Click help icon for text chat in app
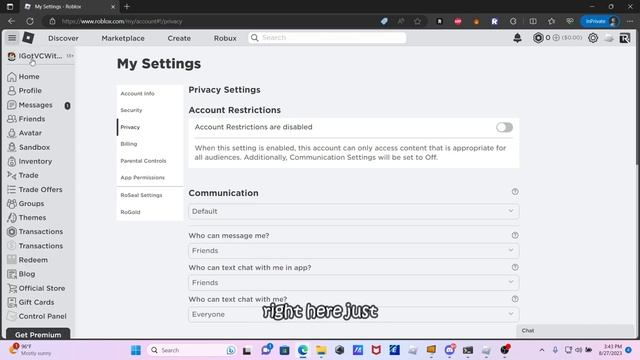This screenshot has height=360, width=640. pyautogui.click(x=515, y=267)
